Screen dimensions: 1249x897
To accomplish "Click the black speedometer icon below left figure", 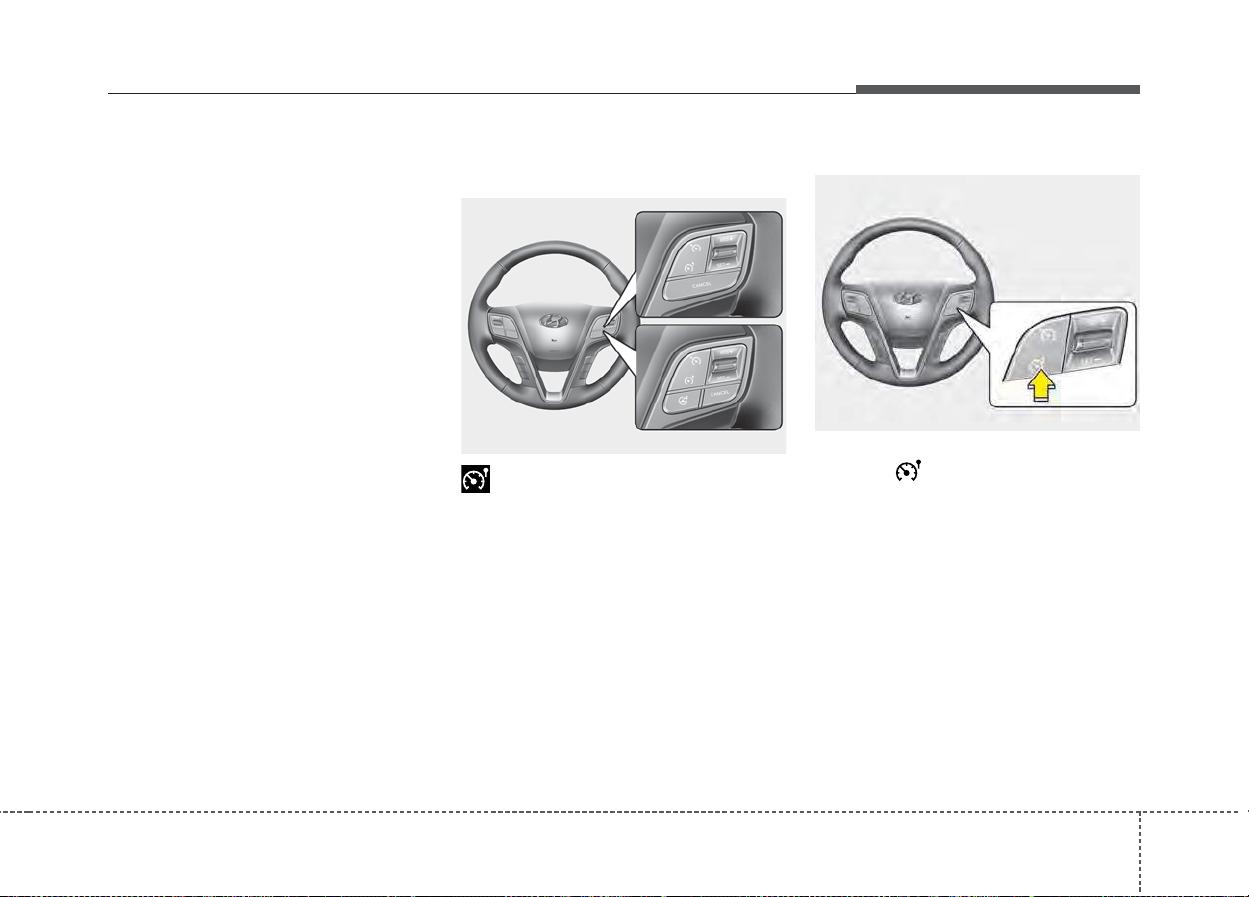I will 474,480.
